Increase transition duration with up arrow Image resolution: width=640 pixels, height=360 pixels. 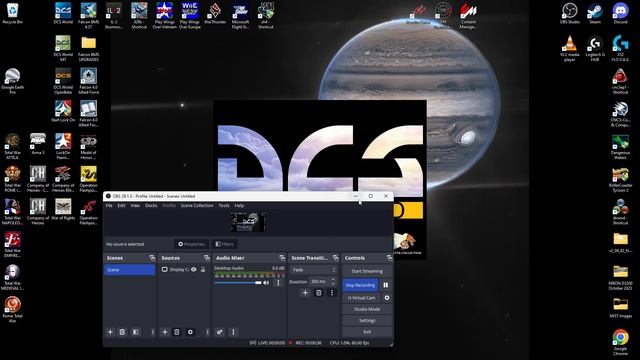(x=333, y=280)
